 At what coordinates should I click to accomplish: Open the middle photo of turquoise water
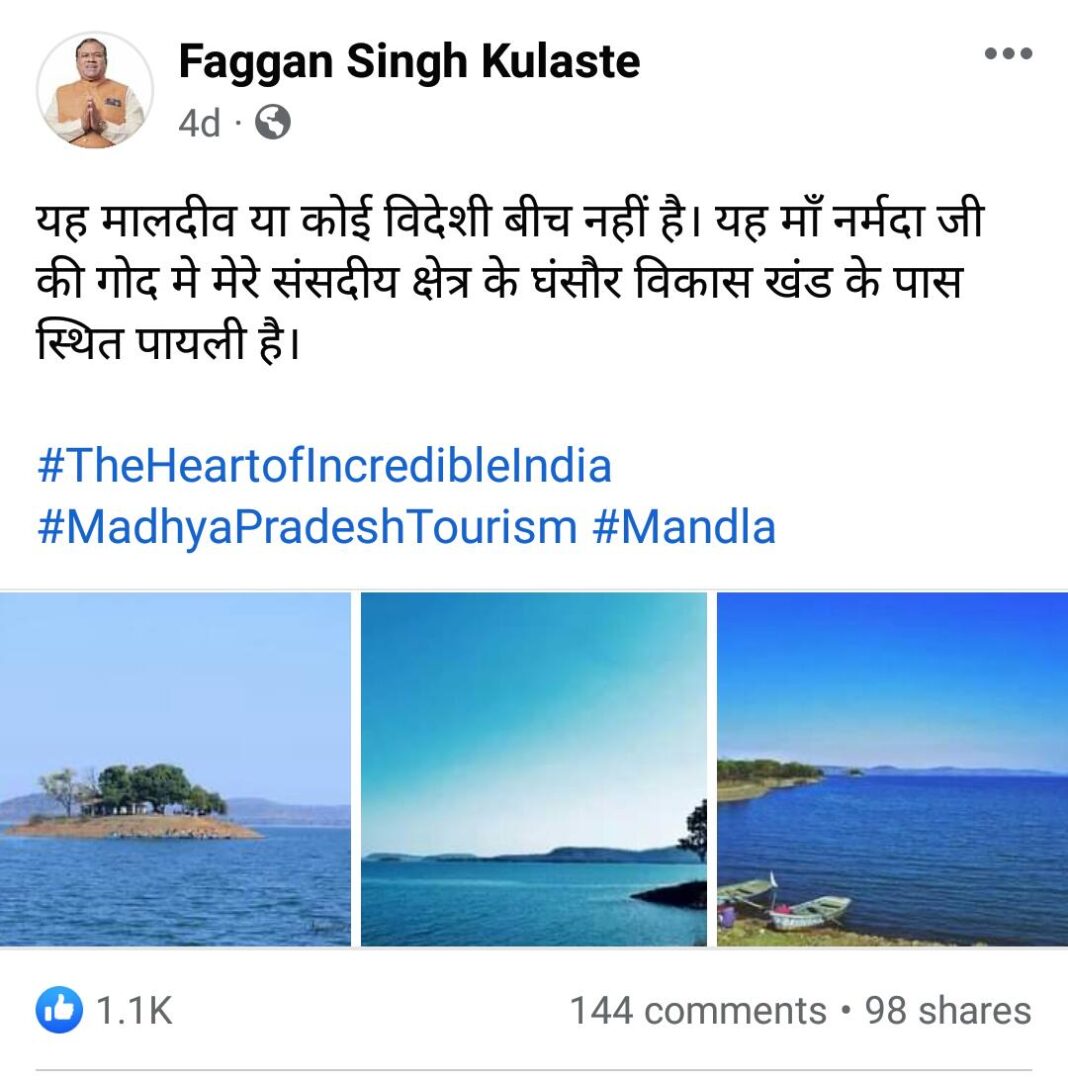click(534, 769)
